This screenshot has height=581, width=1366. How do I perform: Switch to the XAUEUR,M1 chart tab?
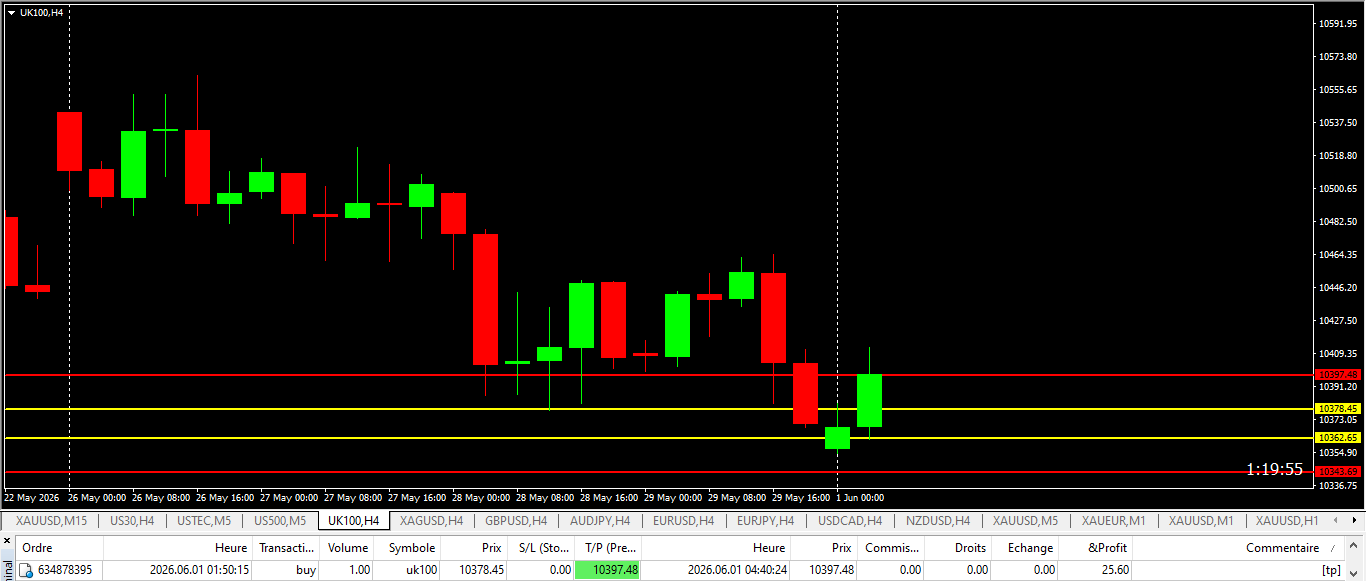tap(1113, 520)
